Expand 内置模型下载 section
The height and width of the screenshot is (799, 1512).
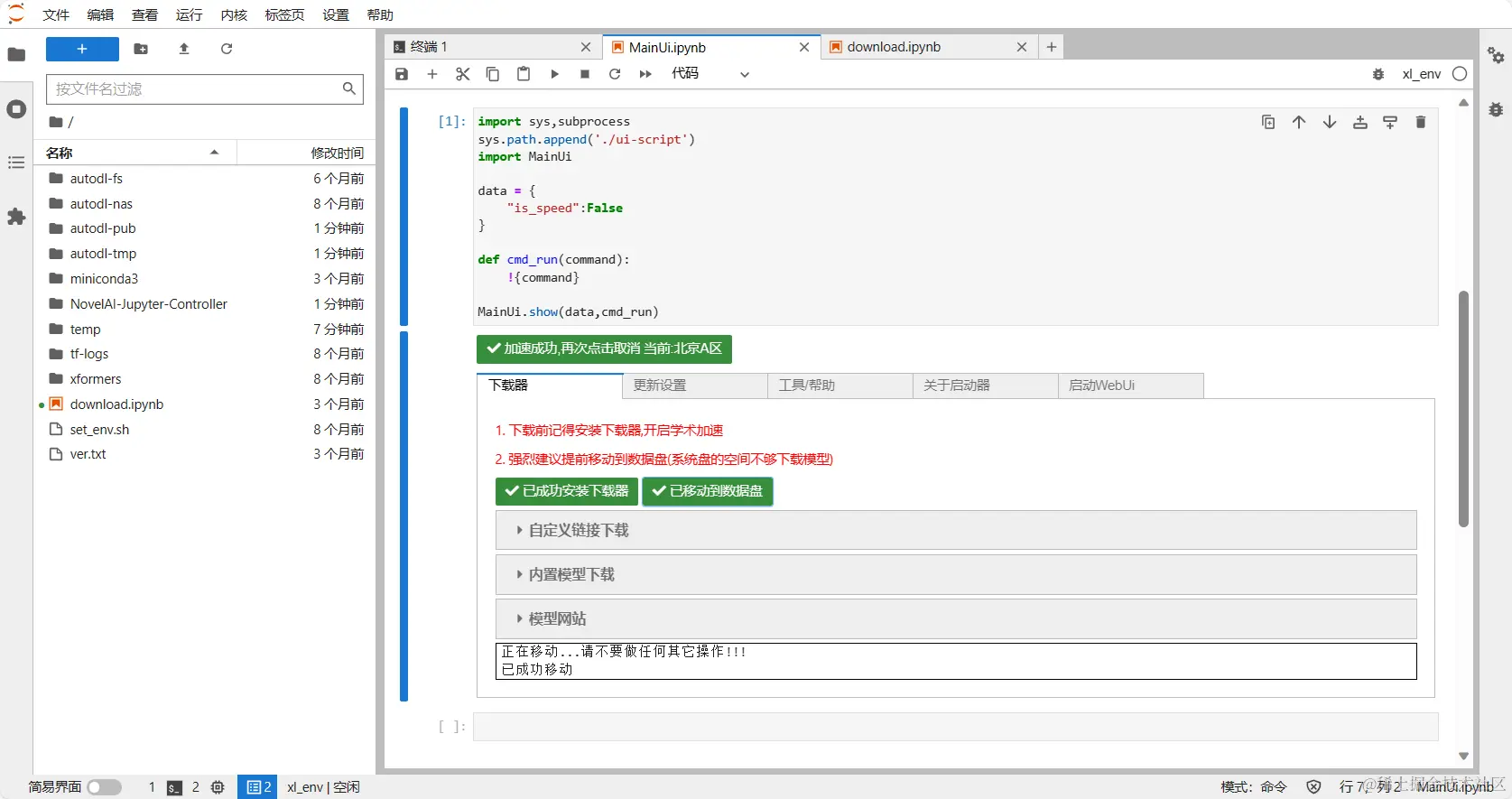(956, 574)
